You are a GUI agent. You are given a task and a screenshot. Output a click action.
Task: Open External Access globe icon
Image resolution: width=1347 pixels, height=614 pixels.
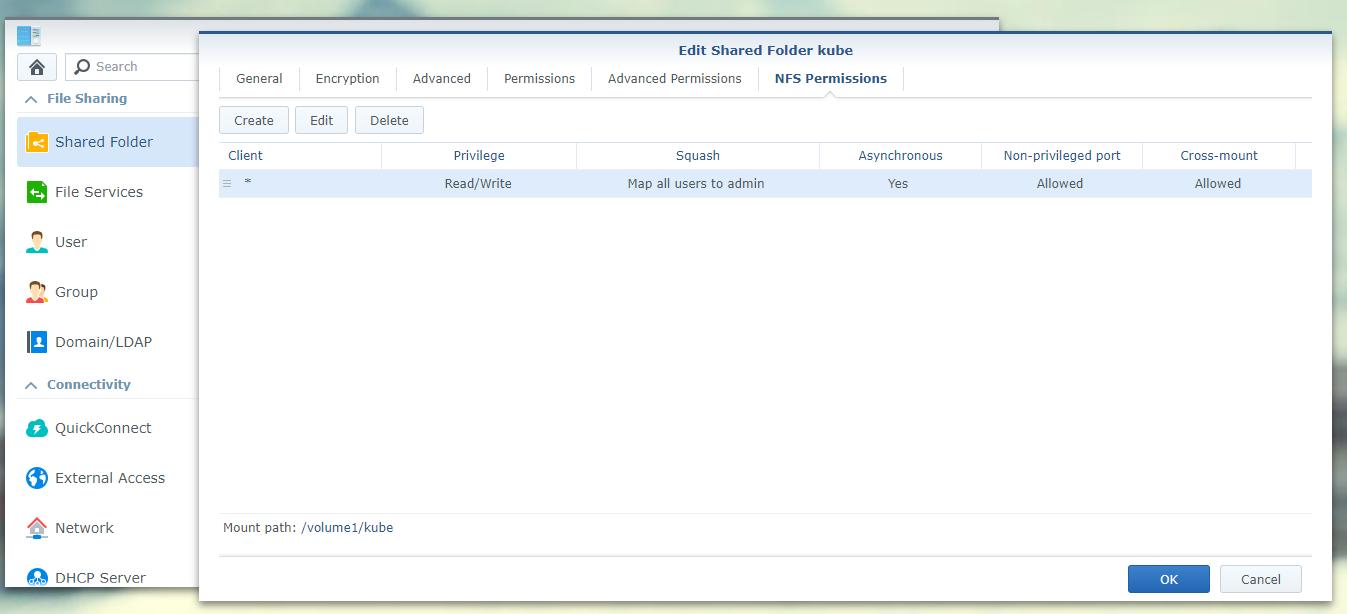point(37,478)
